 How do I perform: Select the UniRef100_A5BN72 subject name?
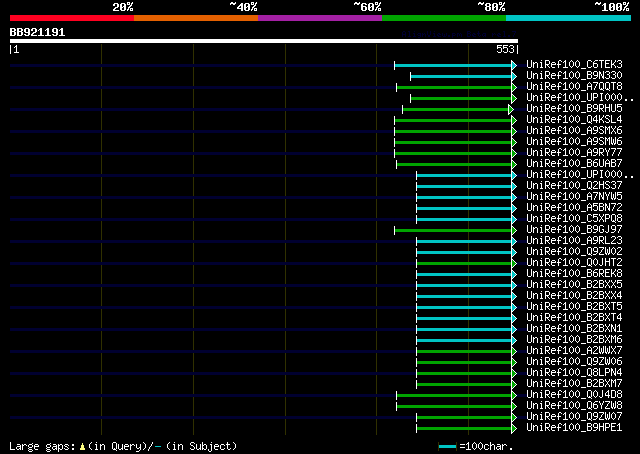pyautogui.click(x=574, y=208)
